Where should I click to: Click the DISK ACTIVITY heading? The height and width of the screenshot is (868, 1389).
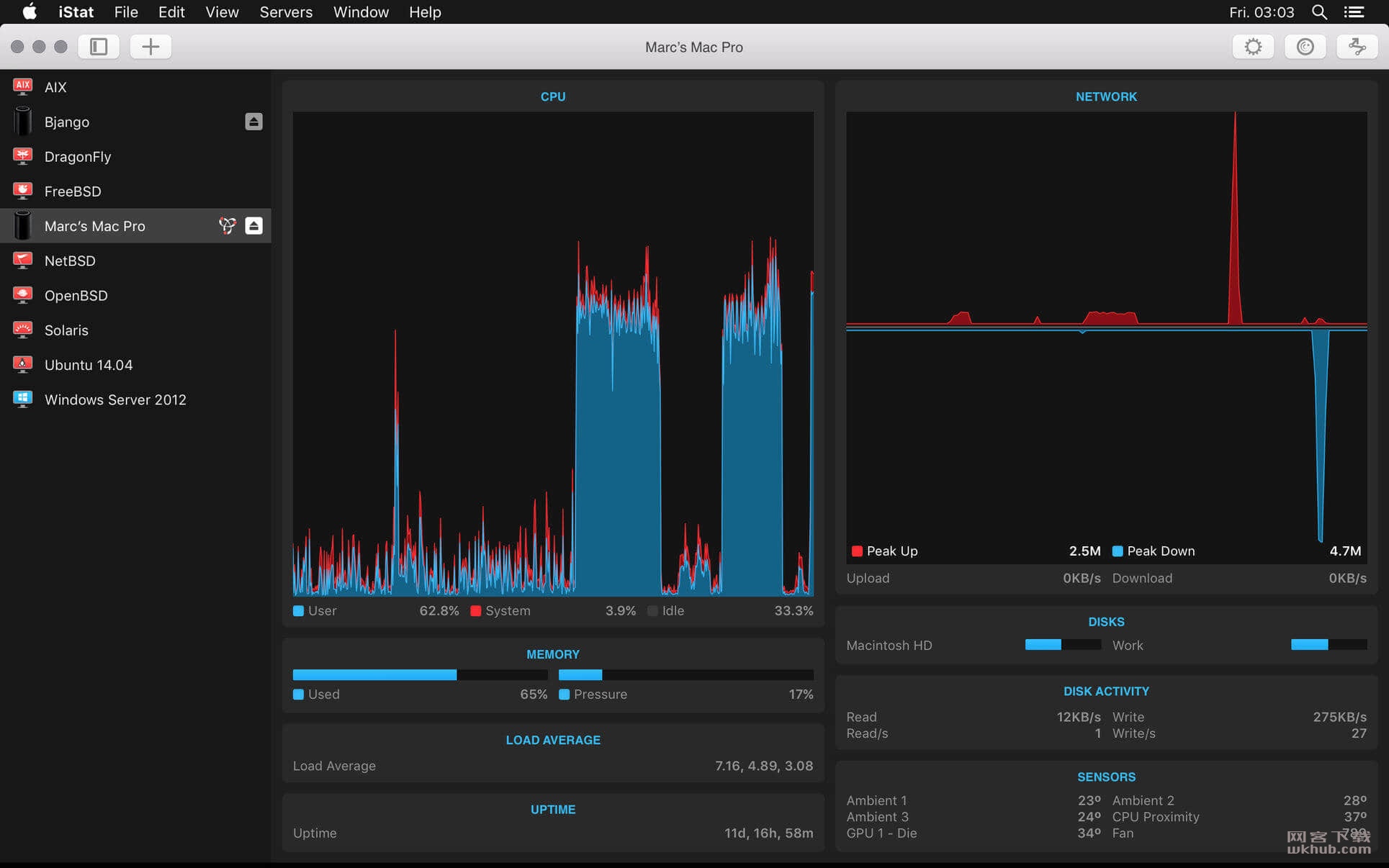pyautogui.click(x=1106, y=691)
